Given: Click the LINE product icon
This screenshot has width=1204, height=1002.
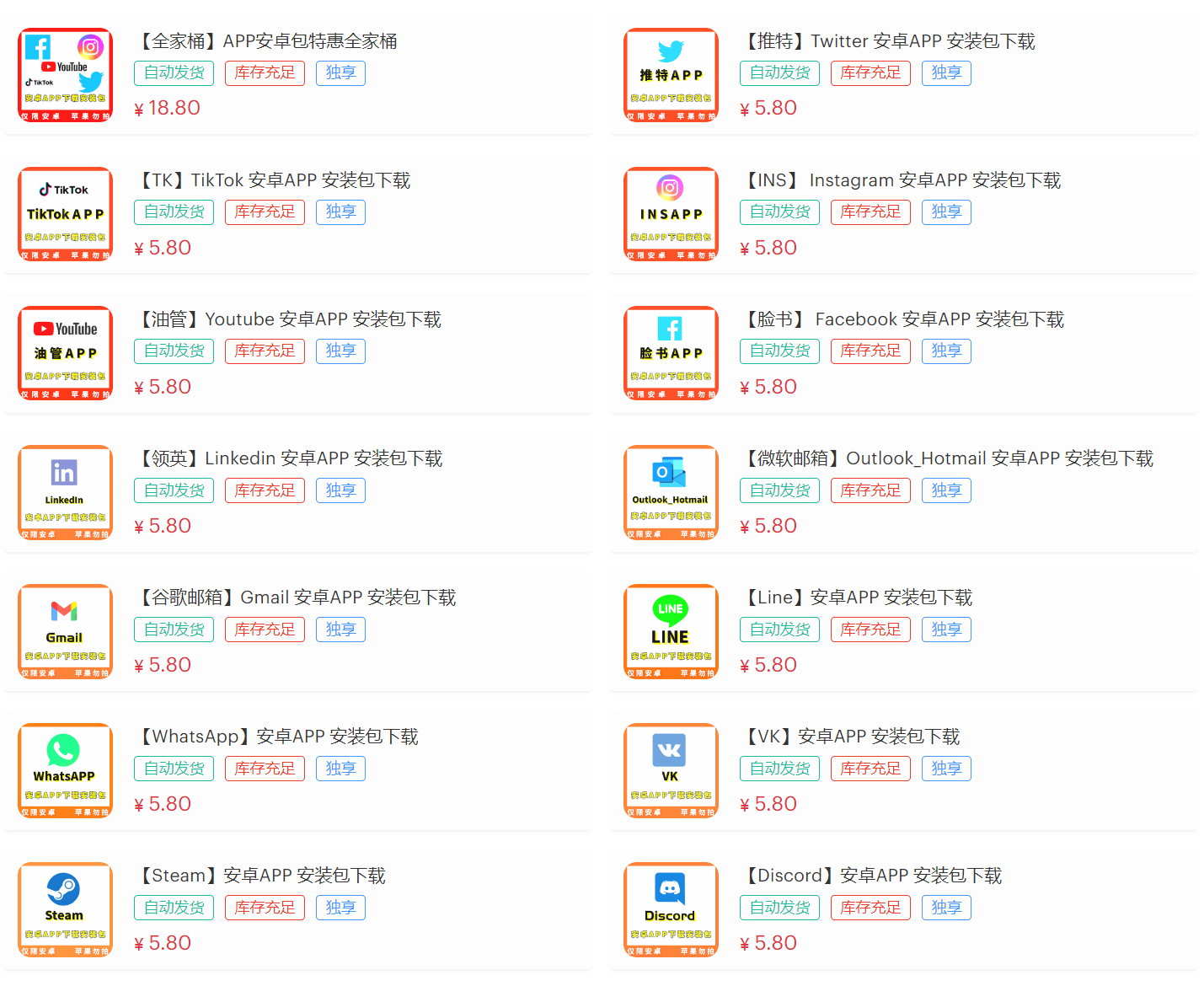Looking at the screenshot, I should [x=671, y=631].
